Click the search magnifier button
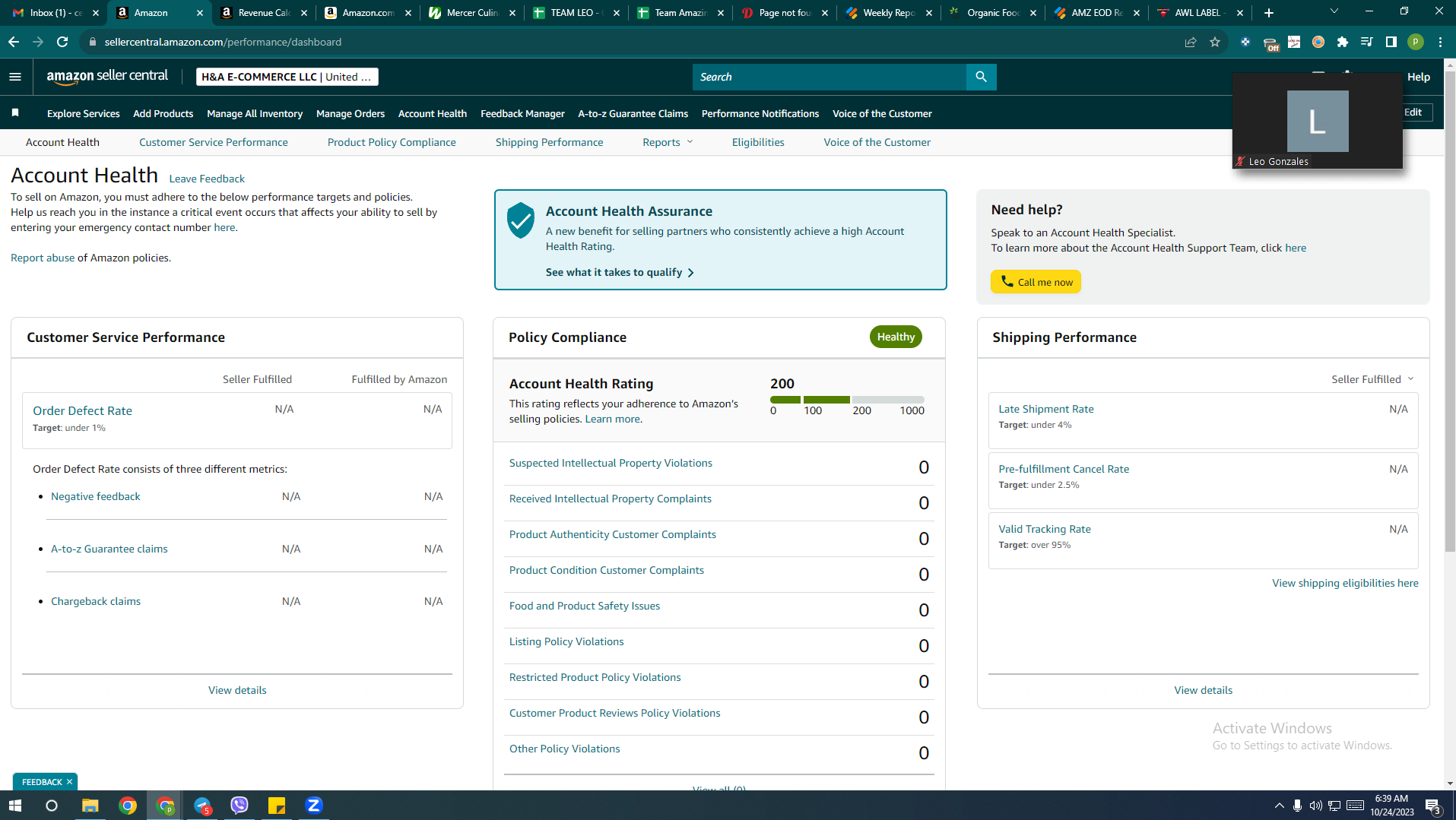Image resolution: width=1456 pixels, height=820 pixels. pyautogui.click(x=981, y=77)
